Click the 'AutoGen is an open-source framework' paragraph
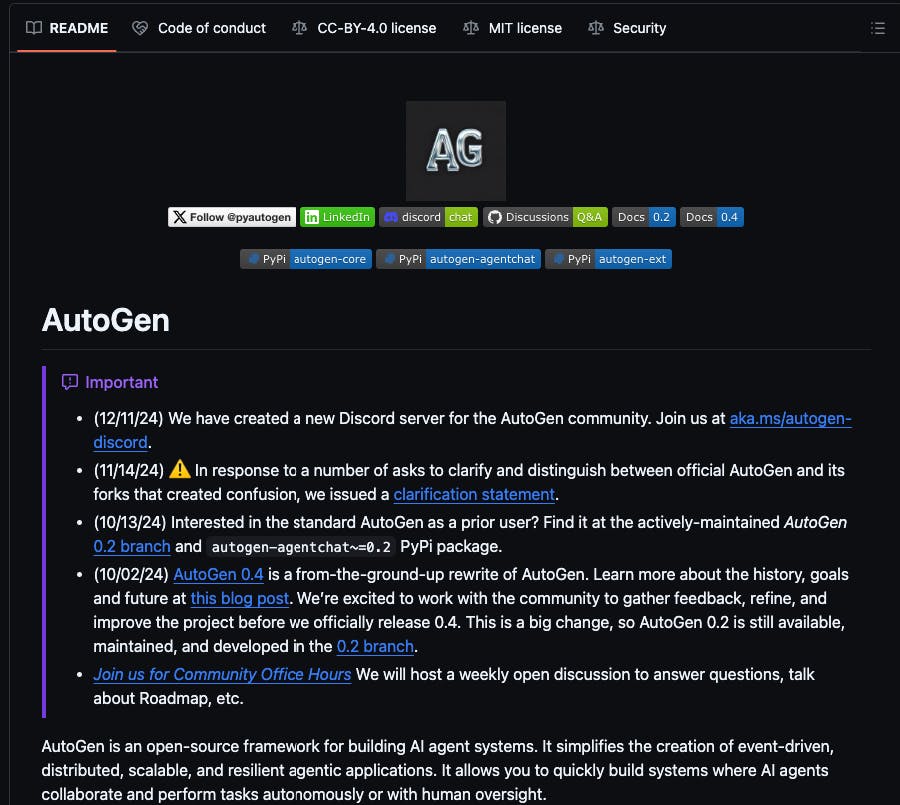 [x=437, y=771]
